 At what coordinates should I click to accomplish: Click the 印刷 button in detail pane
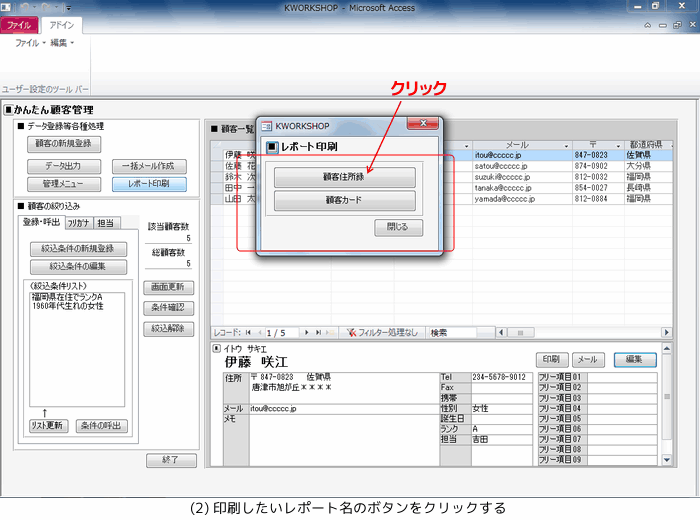point(552,359)
